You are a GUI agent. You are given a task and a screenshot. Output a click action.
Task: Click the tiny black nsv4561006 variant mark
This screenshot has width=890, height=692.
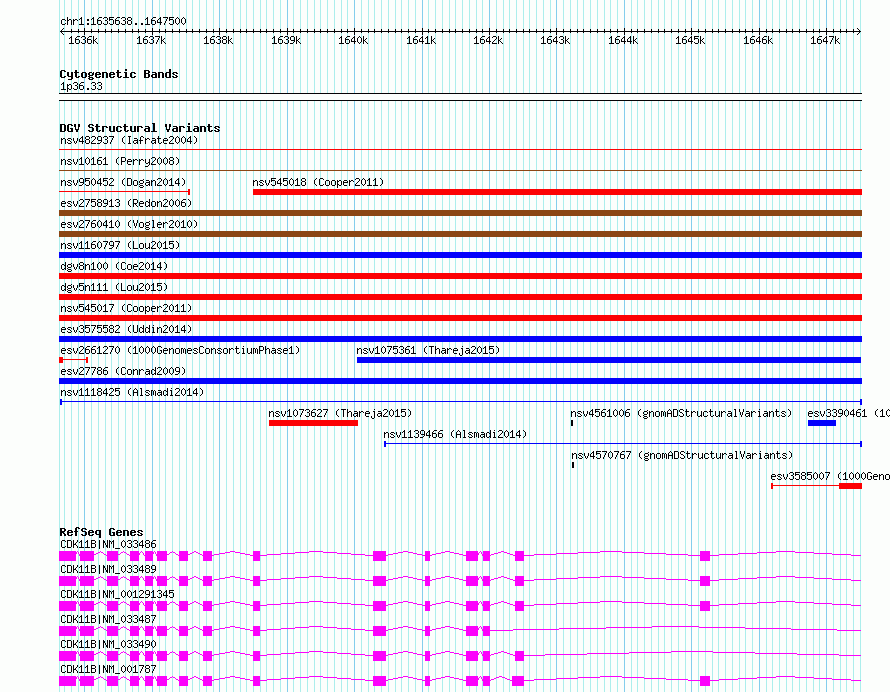[x=572, y=423]
